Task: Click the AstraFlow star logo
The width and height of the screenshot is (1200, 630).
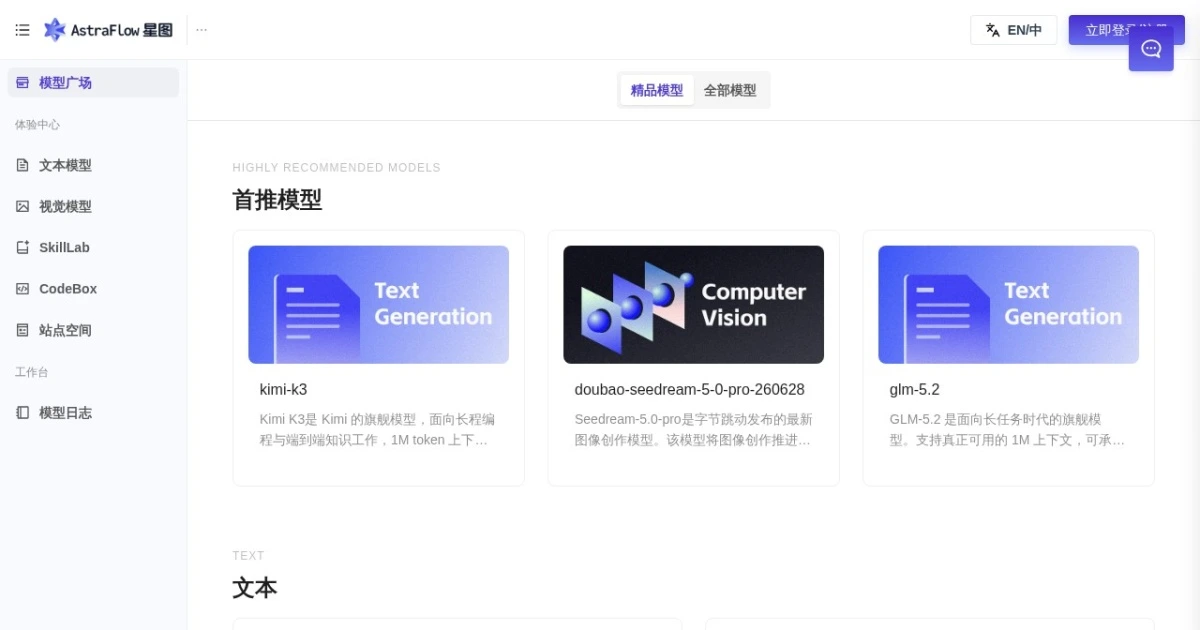Action: tap(54, 30)
